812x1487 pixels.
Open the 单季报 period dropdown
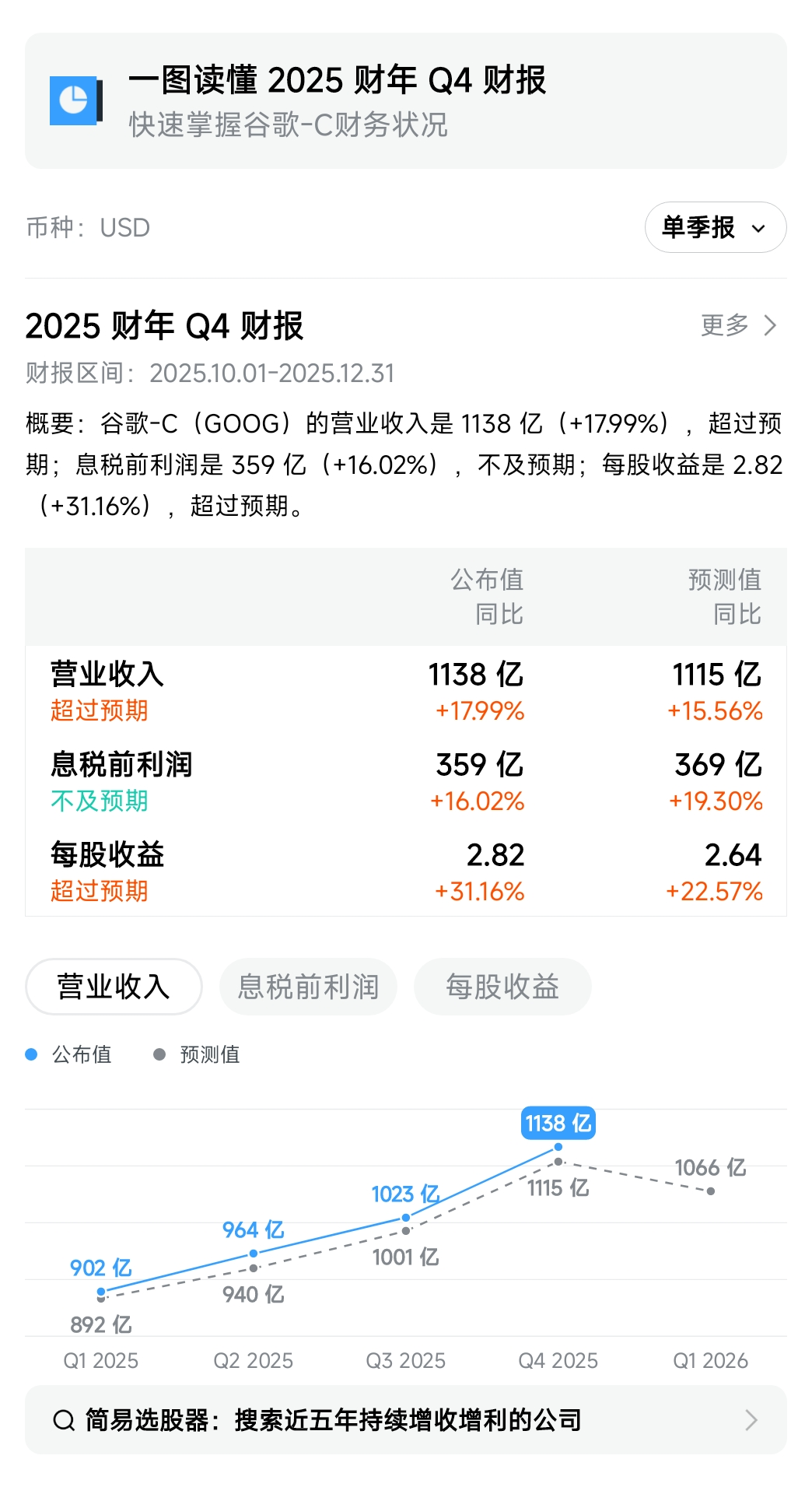click(715, 227)
